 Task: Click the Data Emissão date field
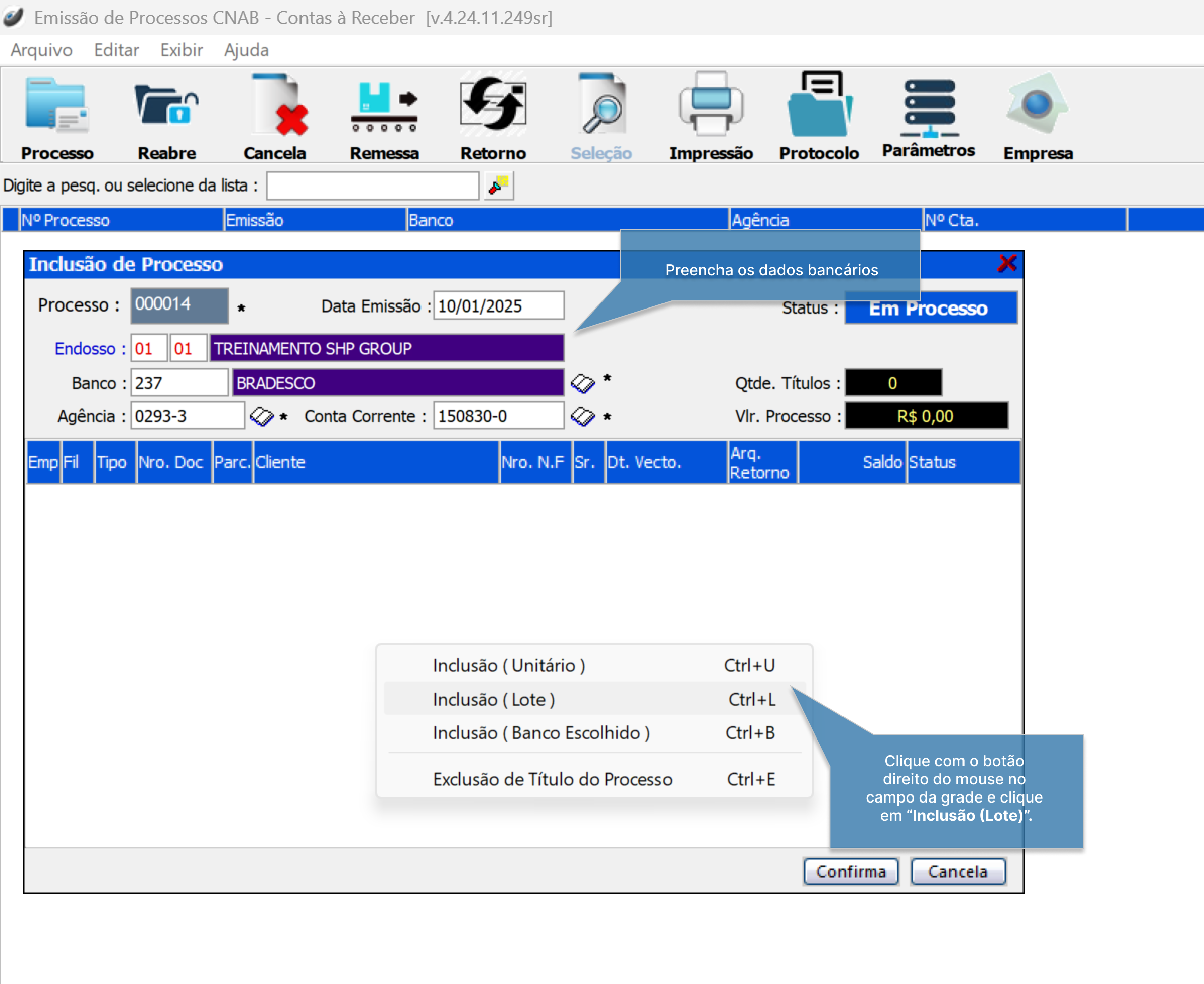click(498, 306)
